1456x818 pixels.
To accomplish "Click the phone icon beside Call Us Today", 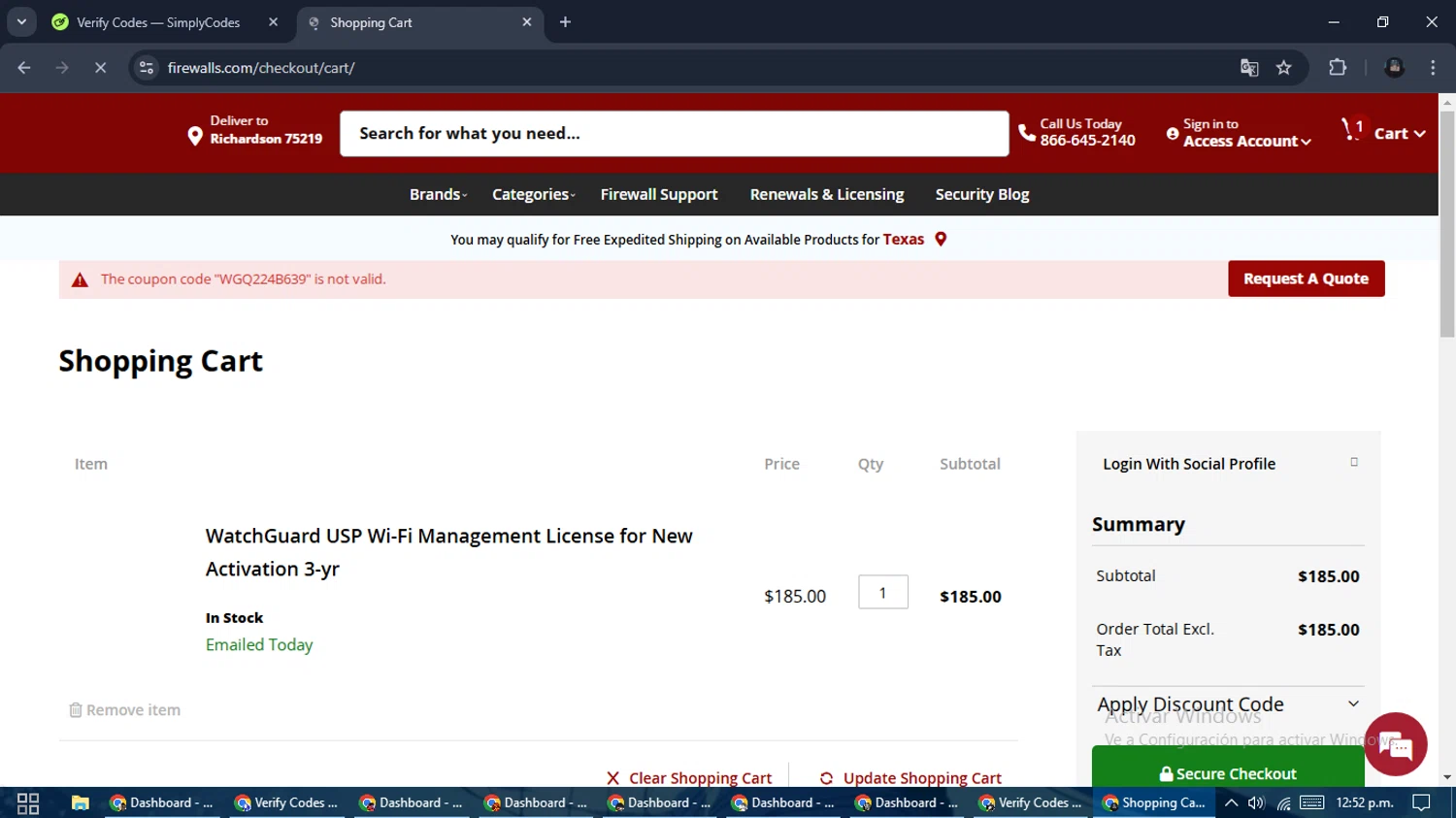I will tap(1026, 133).
